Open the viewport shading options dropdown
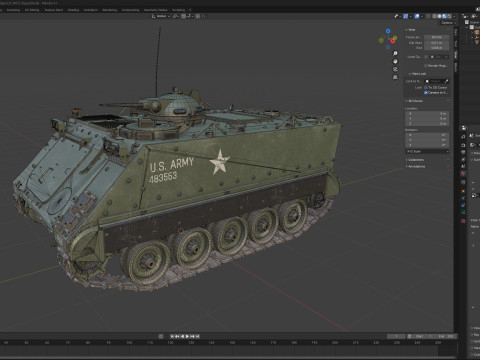 click(454, 16)
